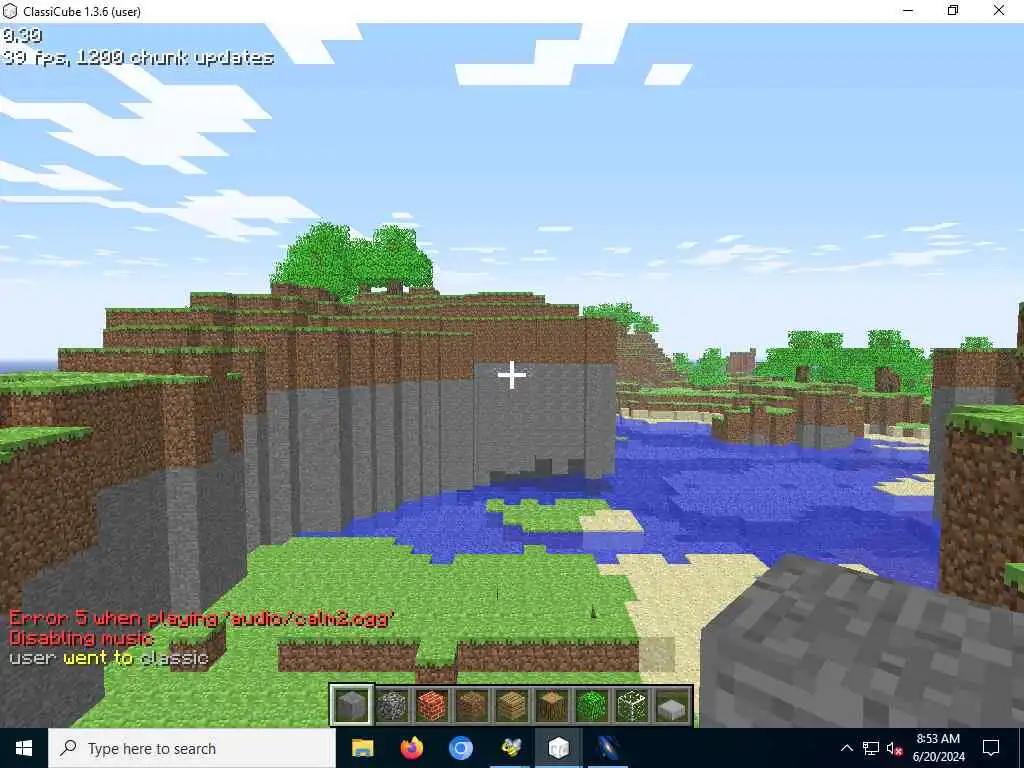This screenshot has width=1024, height=768.
Task: Select the log block in the hotbar
Action: tap(552, 705)
